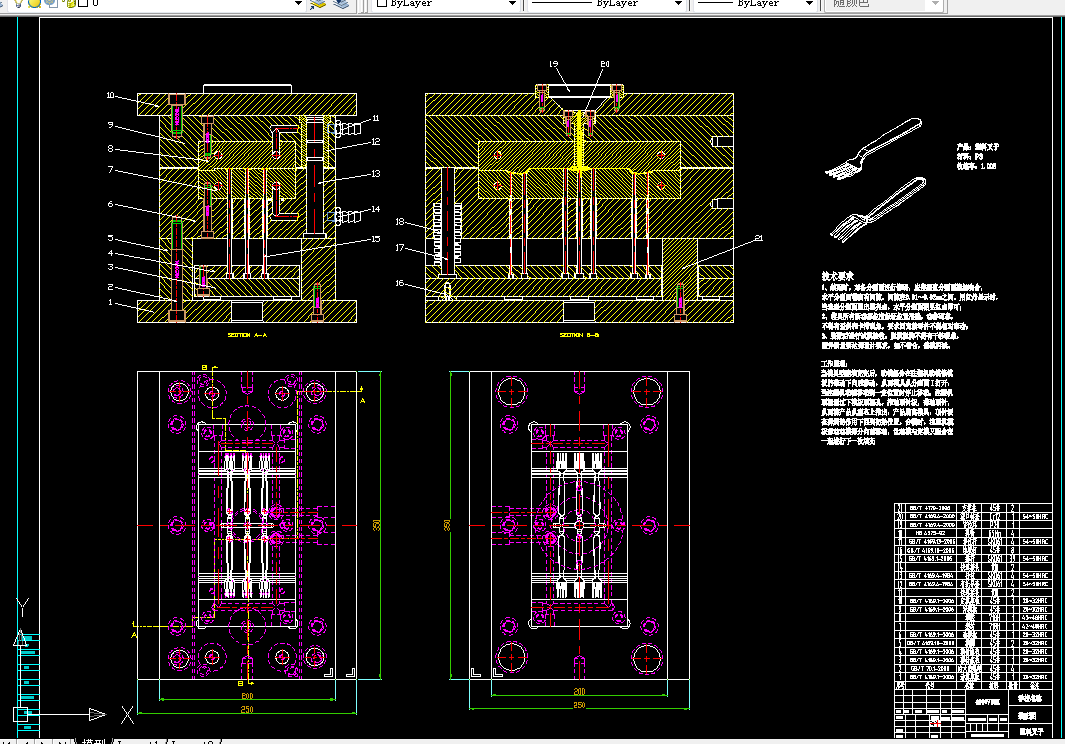Screen dimensions: 1065x744
Task: Select callout number 6 in section A-A
Action: (x=110, y=204)
